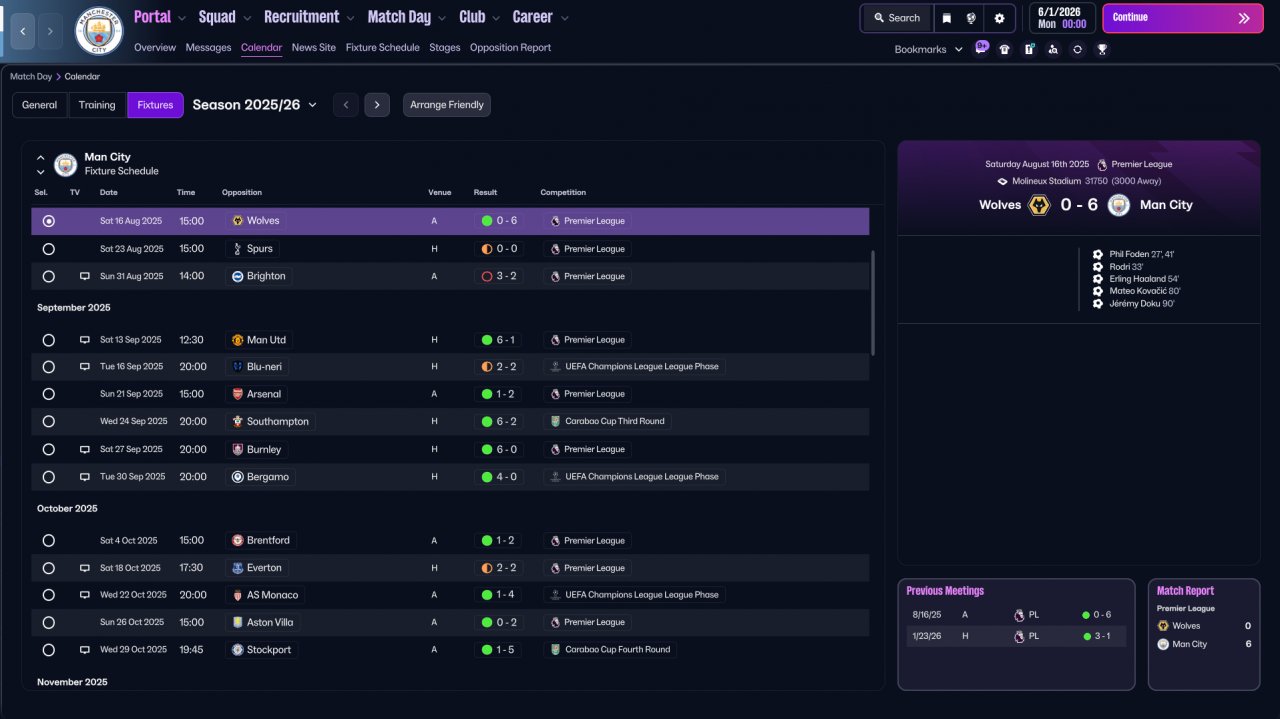Image resolution: width=1280 pixels, height=719 pixels.
Task: Click the circular arrows refresh shortcut icon
Action: tap(1077, 49)
